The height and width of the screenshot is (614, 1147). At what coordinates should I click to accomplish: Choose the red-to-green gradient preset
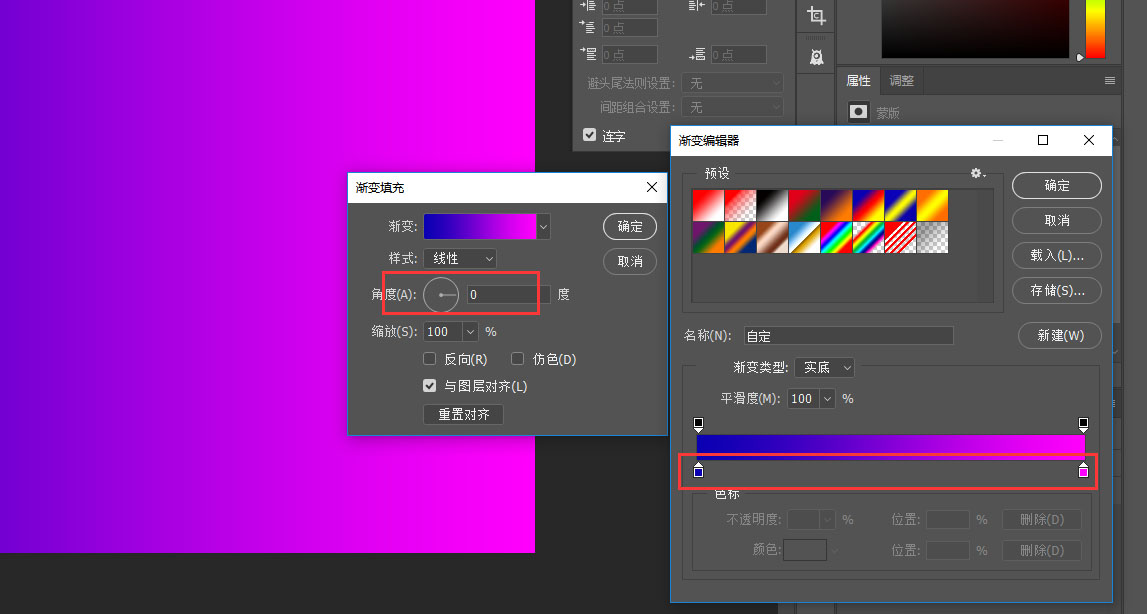pyautogui.click(x=805, y=205)
